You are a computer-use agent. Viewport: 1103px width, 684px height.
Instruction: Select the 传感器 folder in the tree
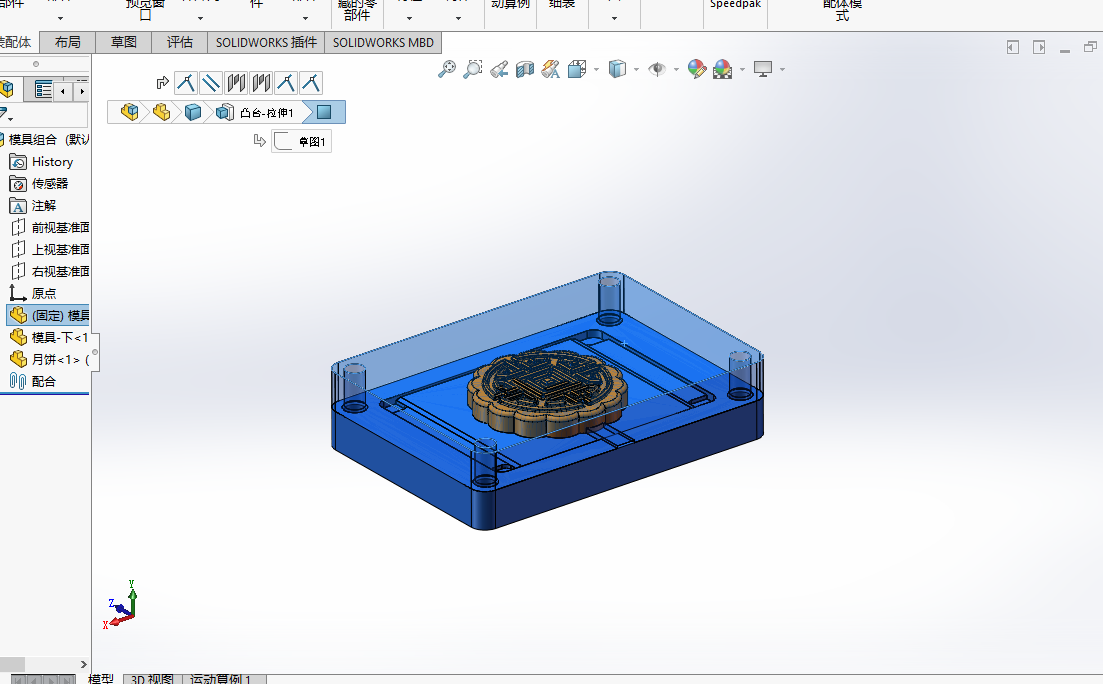[x=39, y=184]
